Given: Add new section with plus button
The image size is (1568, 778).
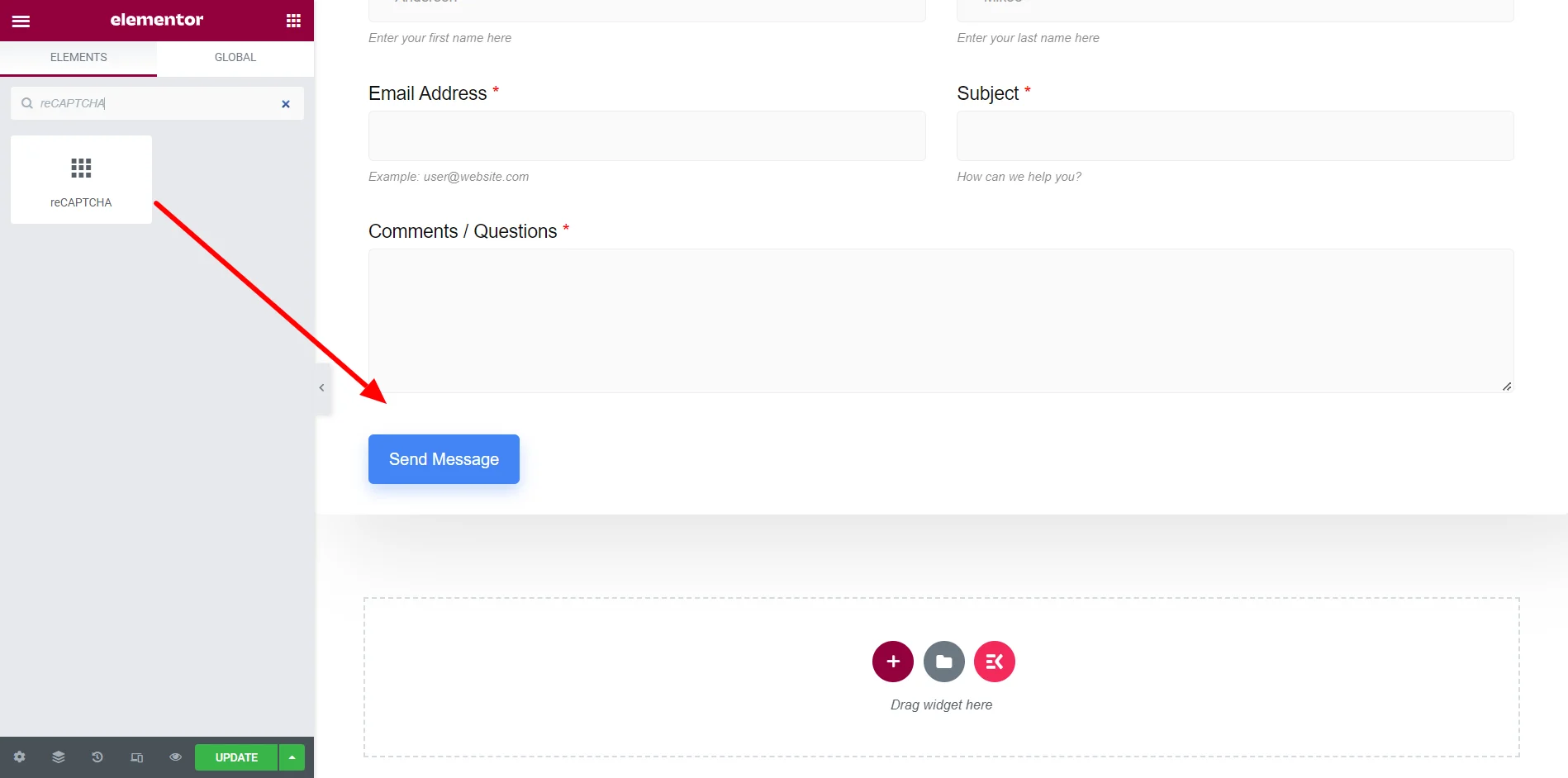Looking at the screenshot, I should [x=893, y=662].
